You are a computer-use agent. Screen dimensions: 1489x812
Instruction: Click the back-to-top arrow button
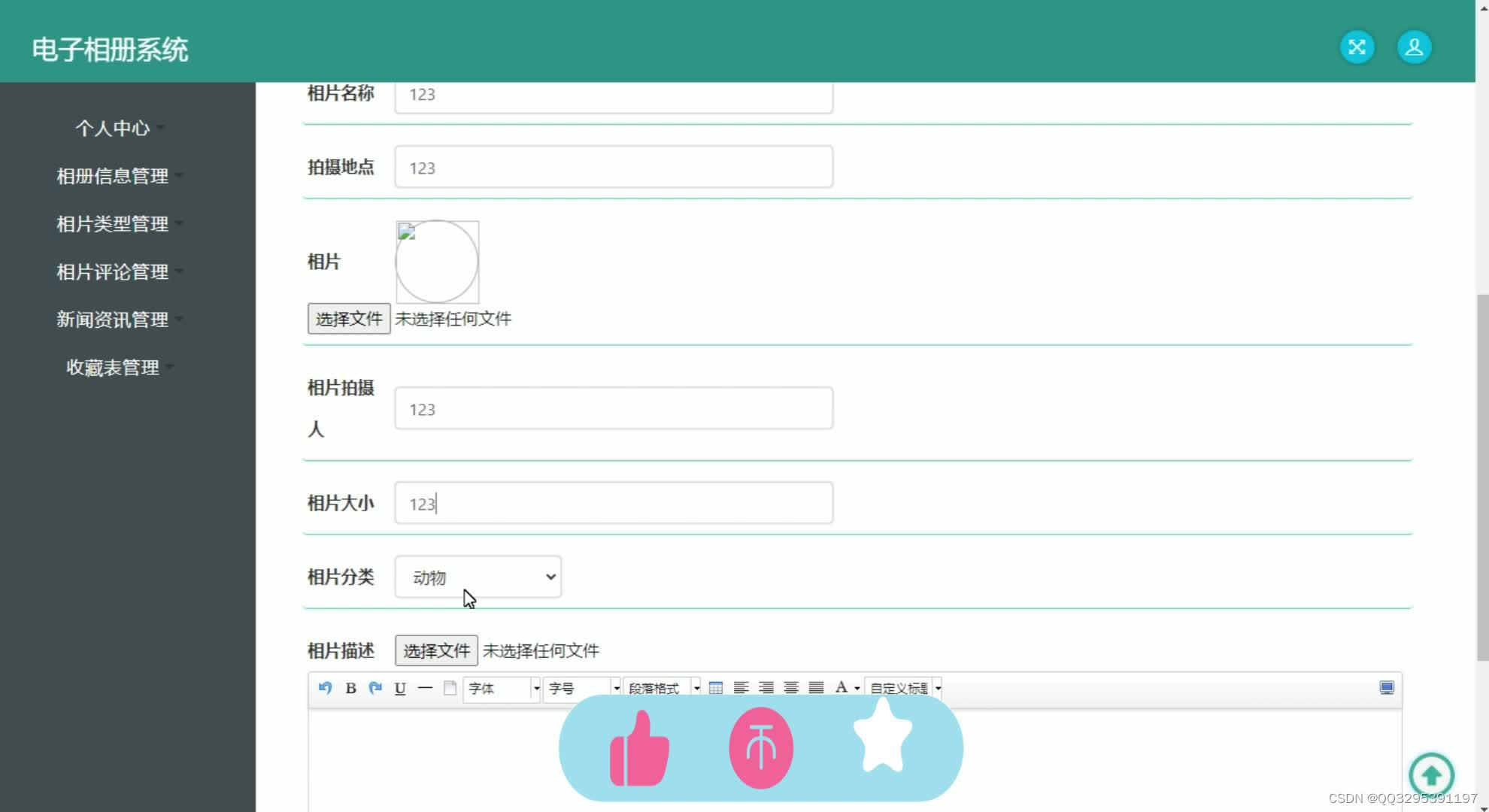1431,775
